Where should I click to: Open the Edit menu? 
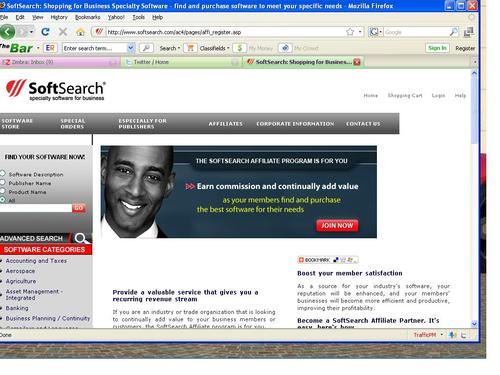pyautogui.click(x=20, y=17)
